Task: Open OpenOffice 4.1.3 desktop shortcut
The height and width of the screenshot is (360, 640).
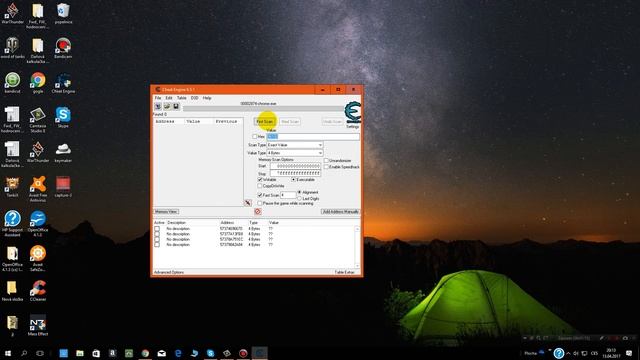Action: (x=38, y=224)
